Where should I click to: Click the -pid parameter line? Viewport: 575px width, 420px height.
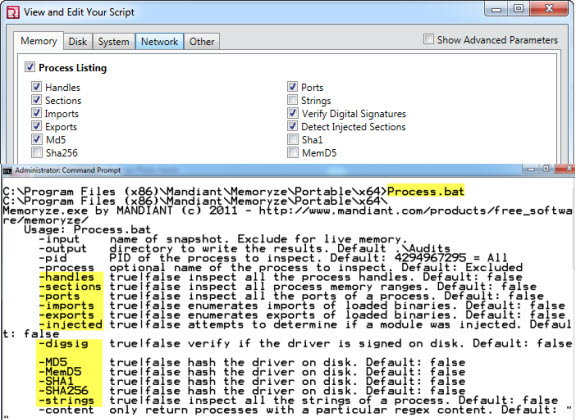[x=273, y=258]
